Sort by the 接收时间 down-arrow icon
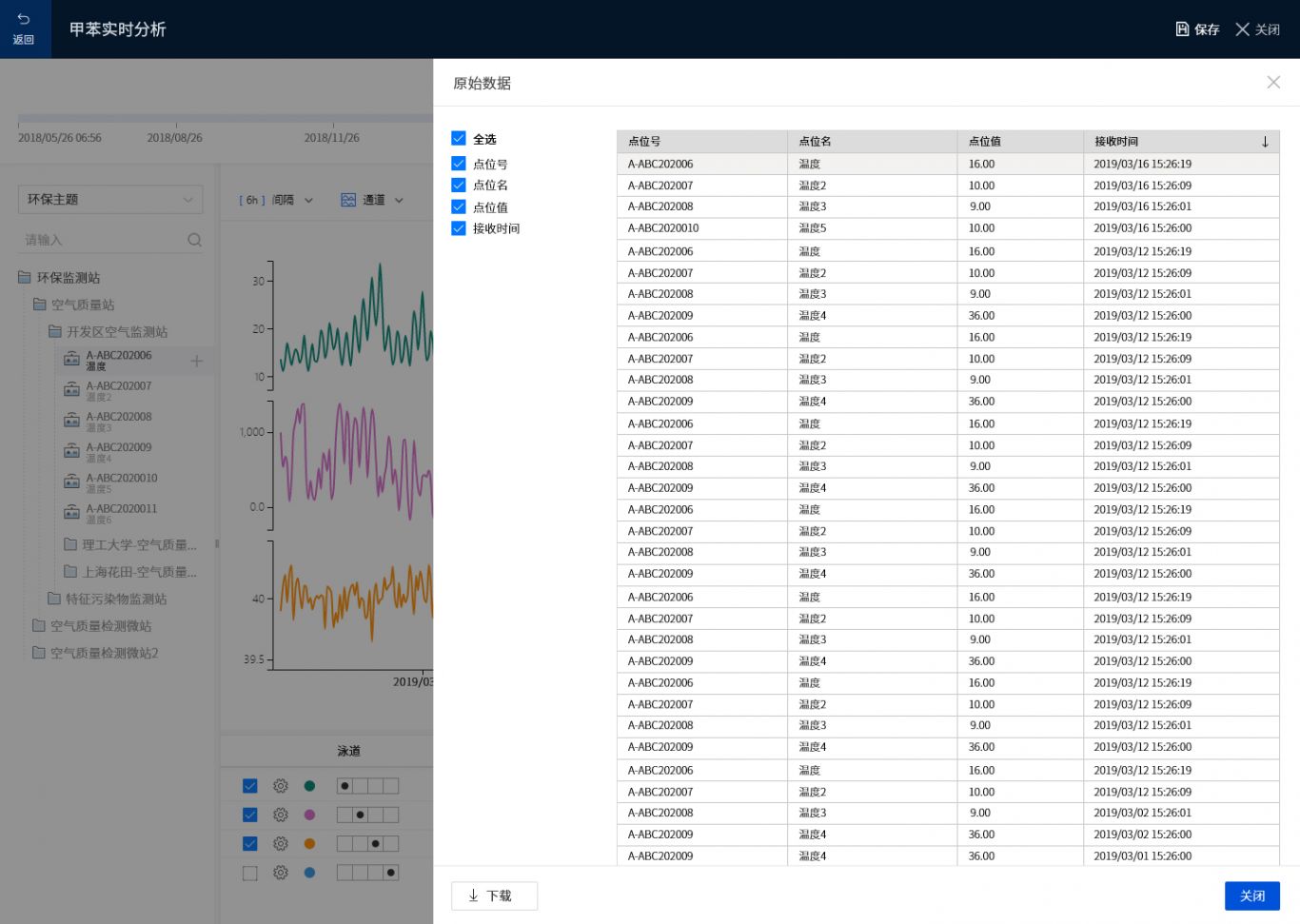The height and width of the screenshot is (924, 1300). (x=1265, y=142)
